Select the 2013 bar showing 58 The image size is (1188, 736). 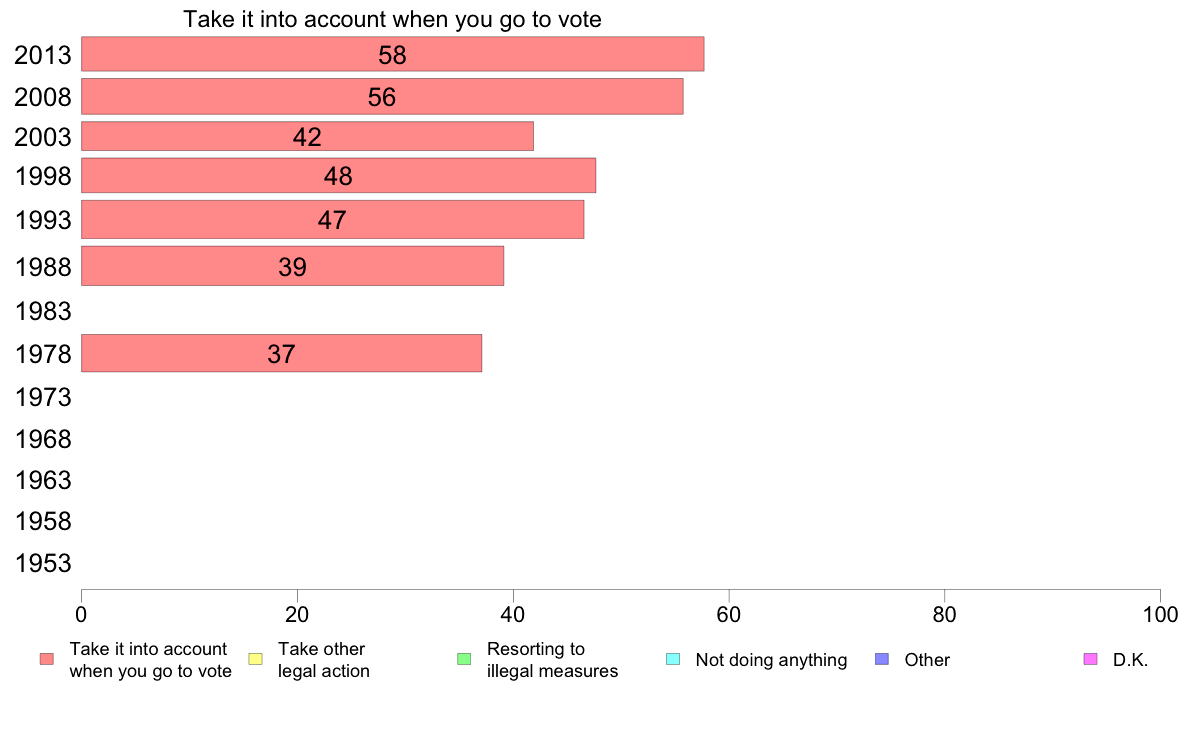click(392, 54)
